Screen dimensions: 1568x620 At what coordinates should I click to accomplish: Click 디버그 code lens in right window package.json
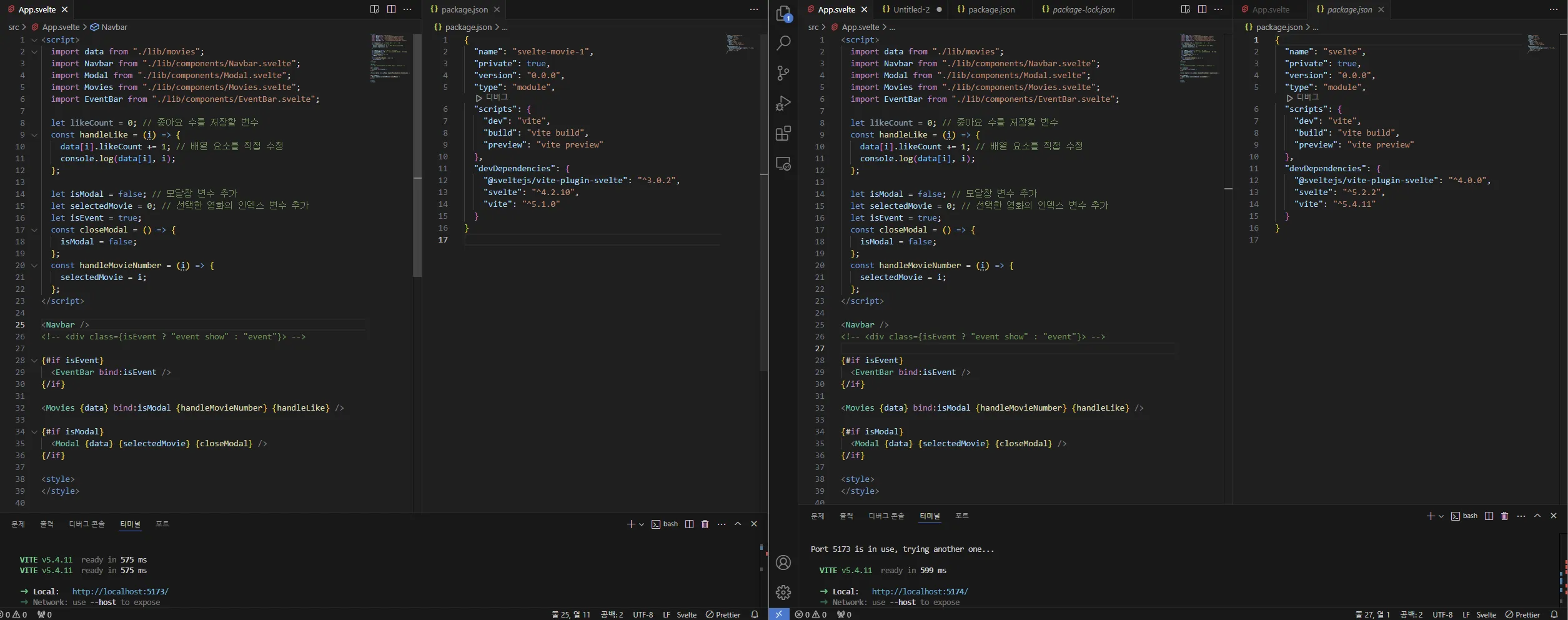pos(1303,97)
